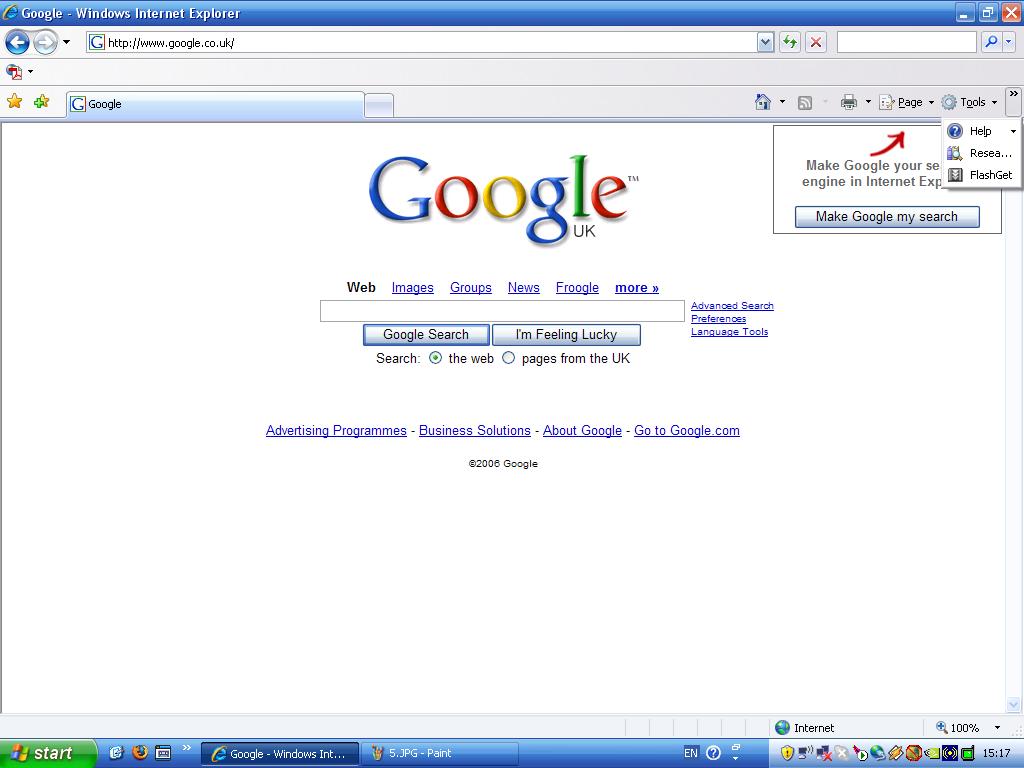Click the yellow security shield tray icon
This screenshot has width=1024, height=768.
point(788,754)
